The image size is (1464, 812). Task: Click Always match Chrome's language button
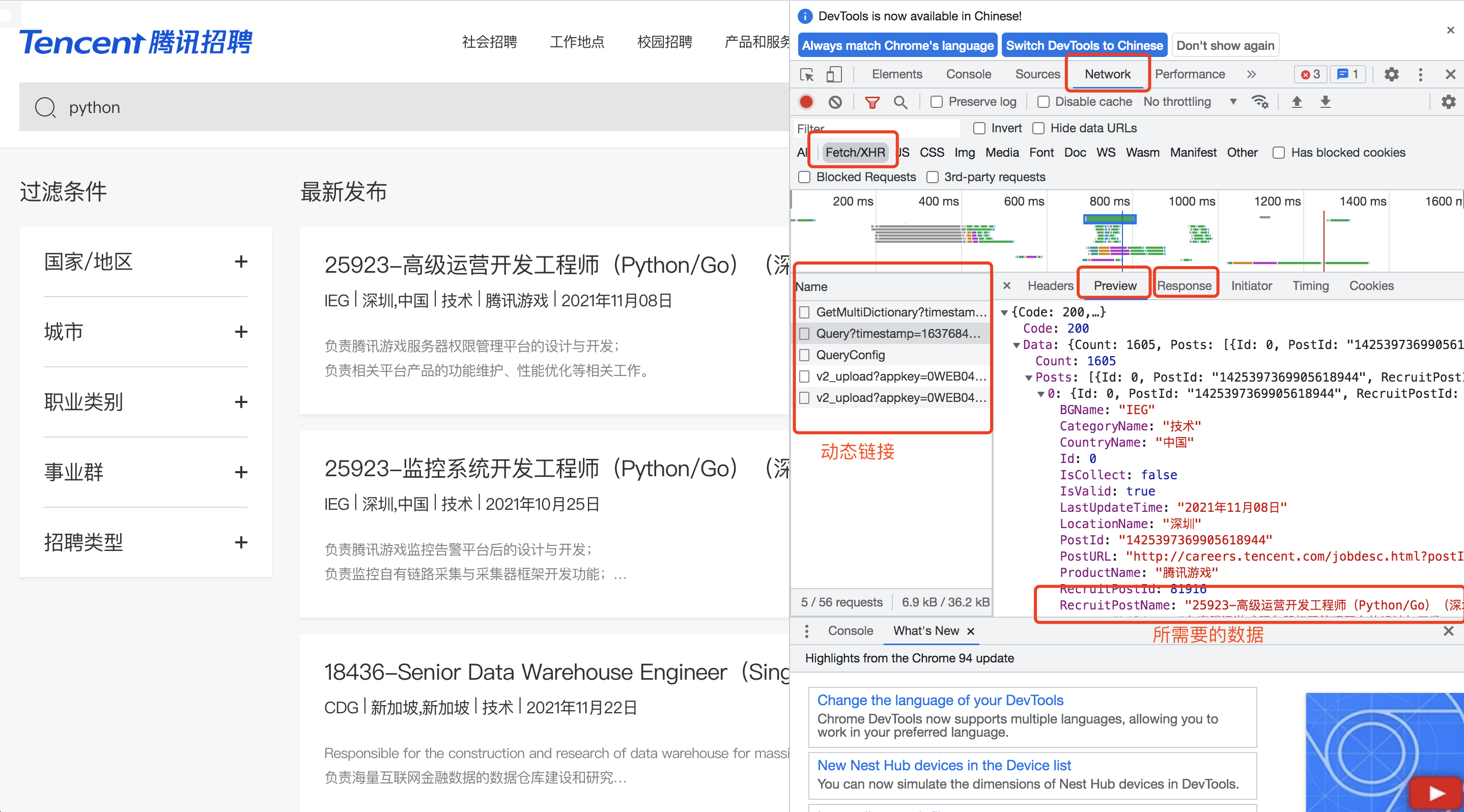click(x=897, y=45)
